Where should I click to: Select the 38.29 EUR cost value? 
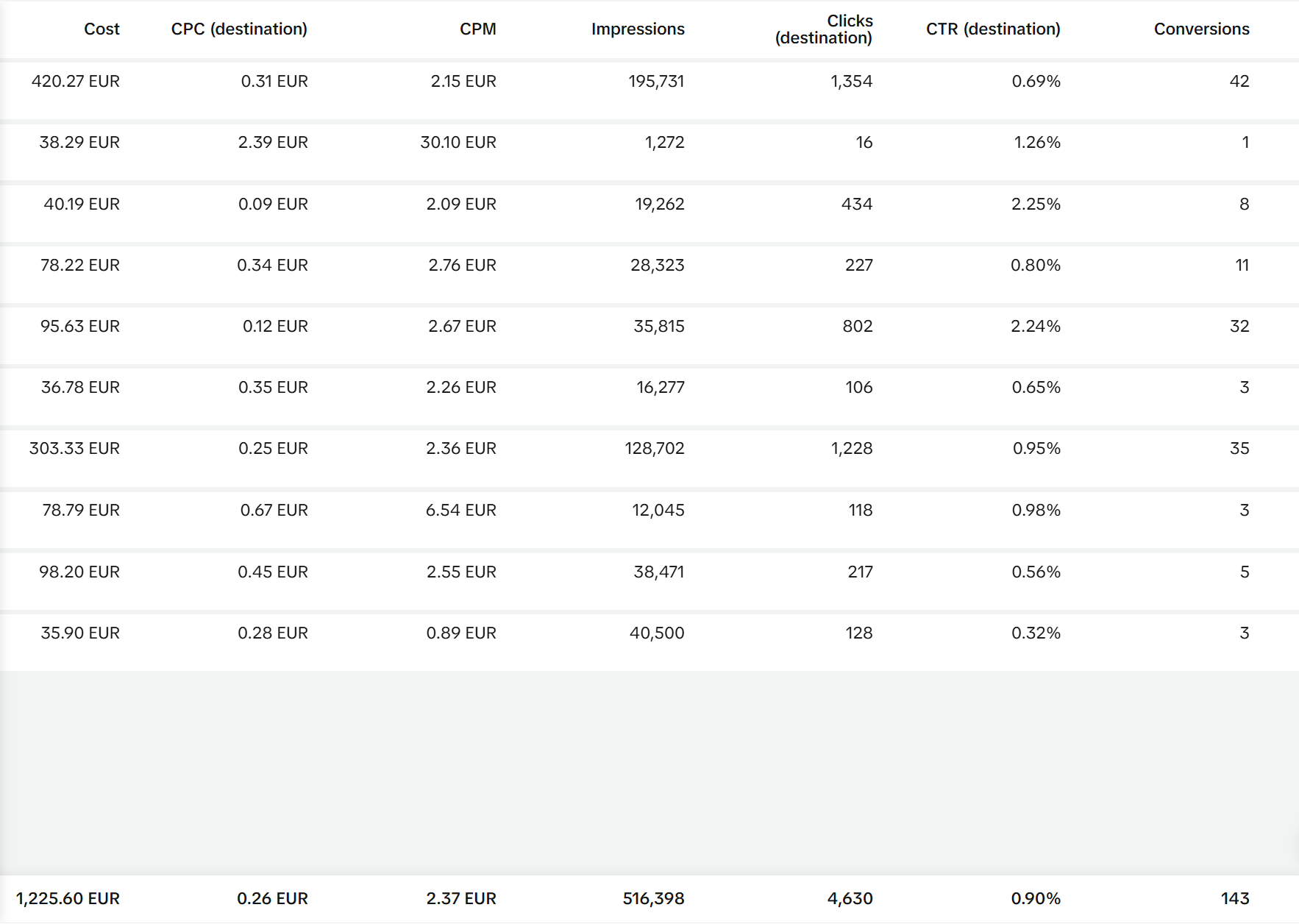pyautogui.click(x=79, y=143)
